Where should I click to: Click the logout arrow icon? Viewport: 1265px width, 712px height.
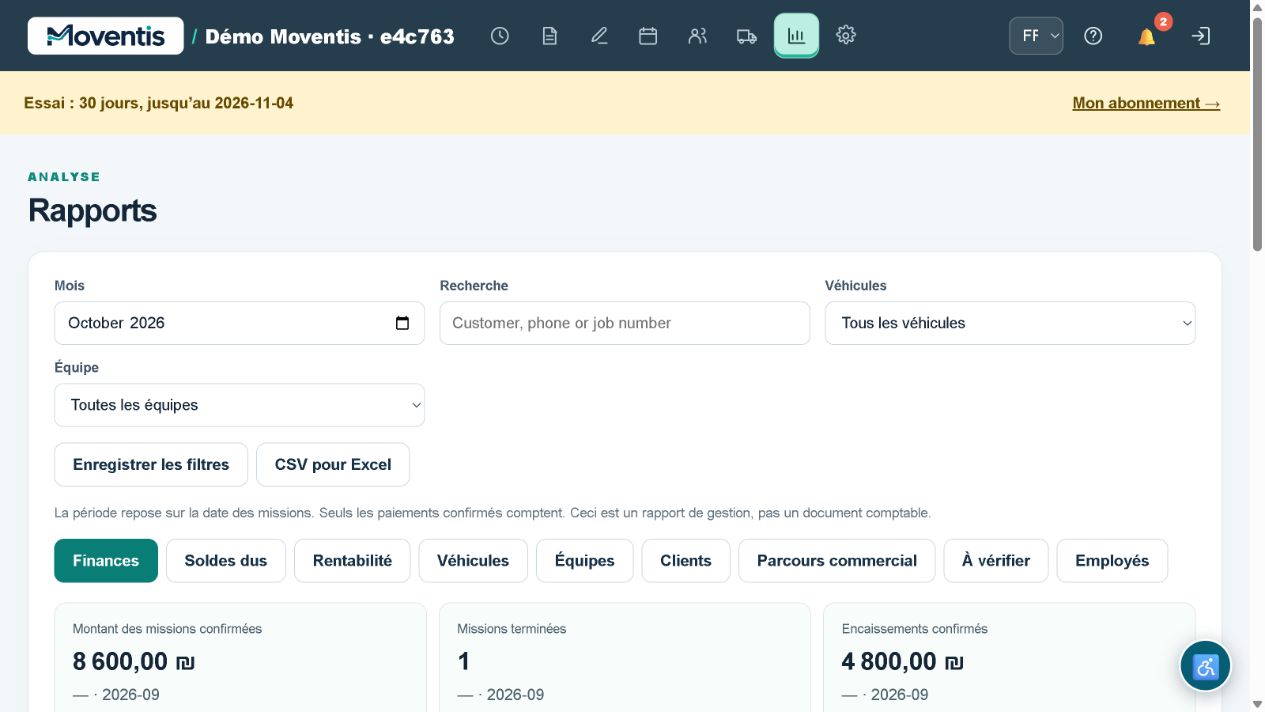click(1201, 36)
